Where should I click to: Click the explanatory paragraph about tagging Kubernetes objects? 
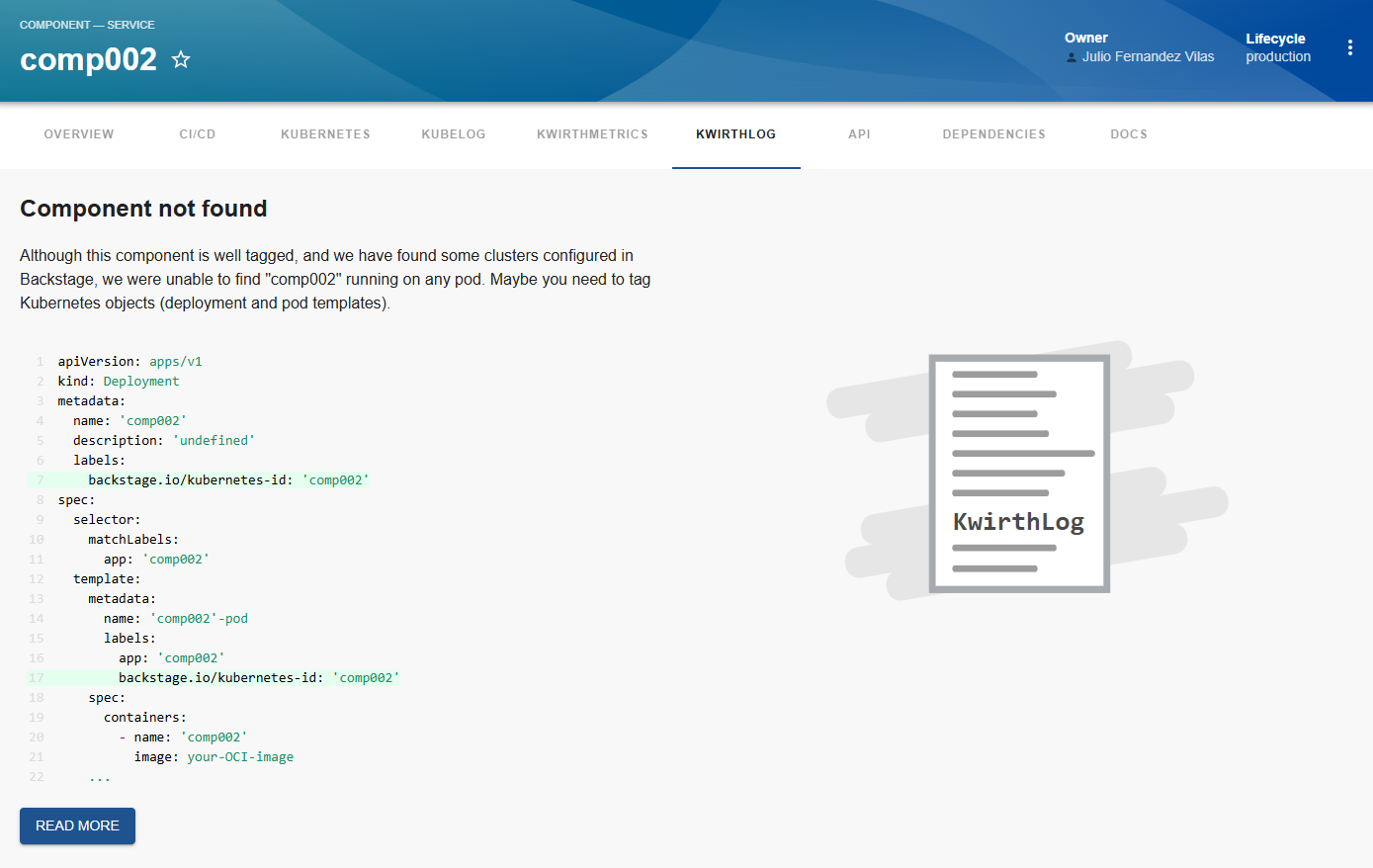(x=336, y=279)
